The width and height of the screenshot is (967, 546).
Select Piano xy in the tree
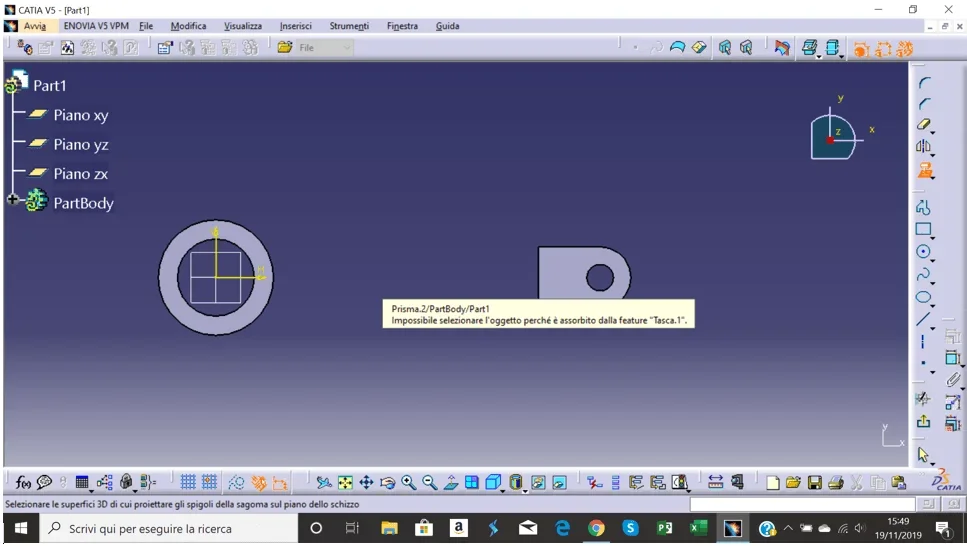tap(81, 115)
